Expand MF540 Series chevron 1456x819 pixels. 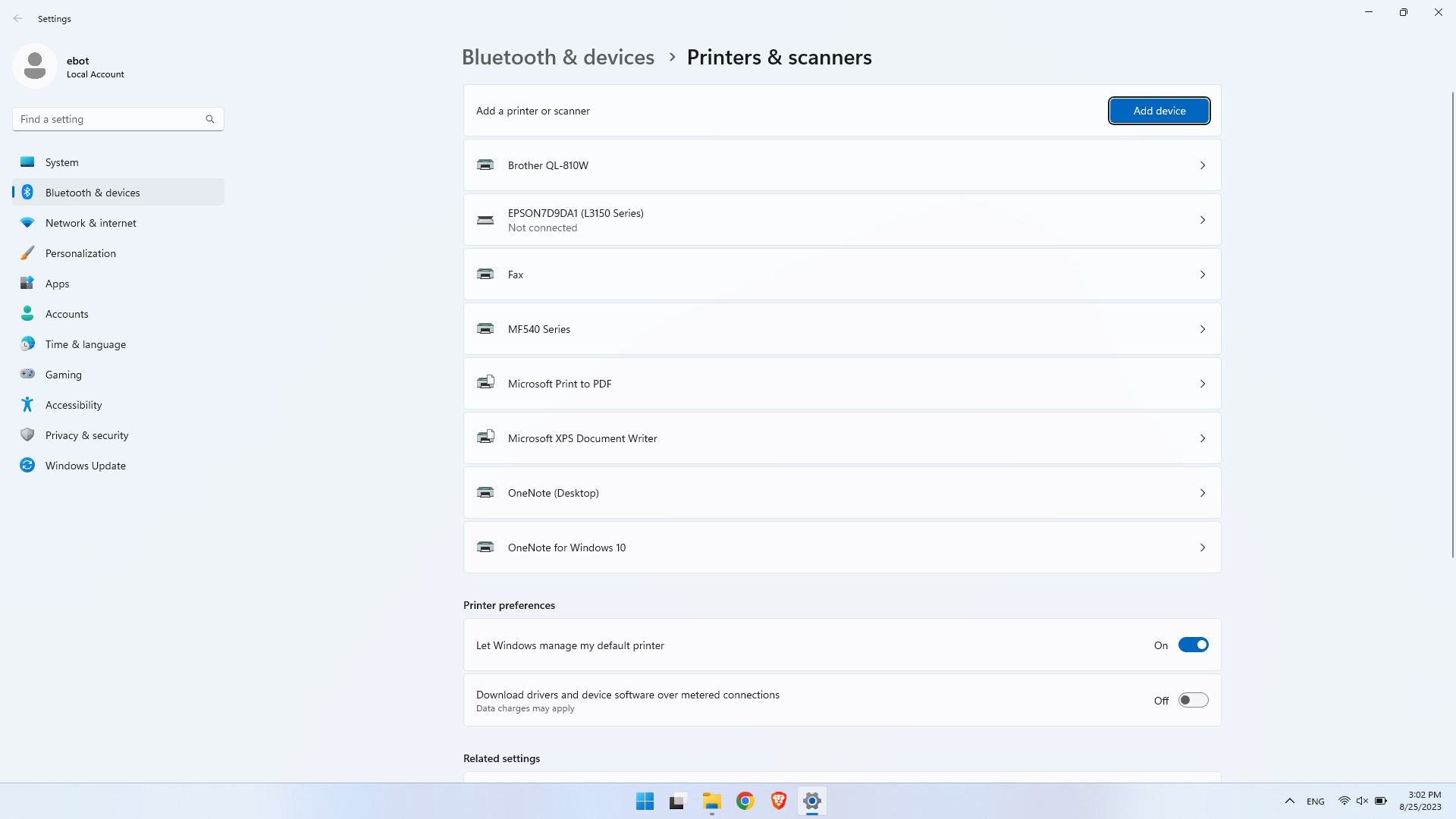[x=1203, y=329]
